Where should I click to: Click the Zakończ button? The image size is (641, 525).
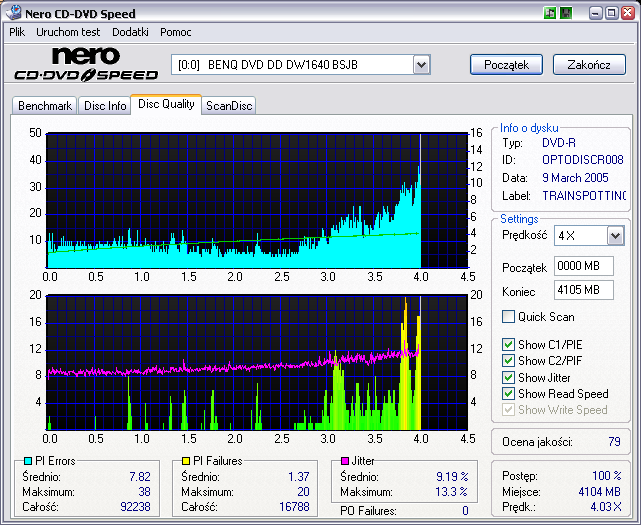pos(589,65)
